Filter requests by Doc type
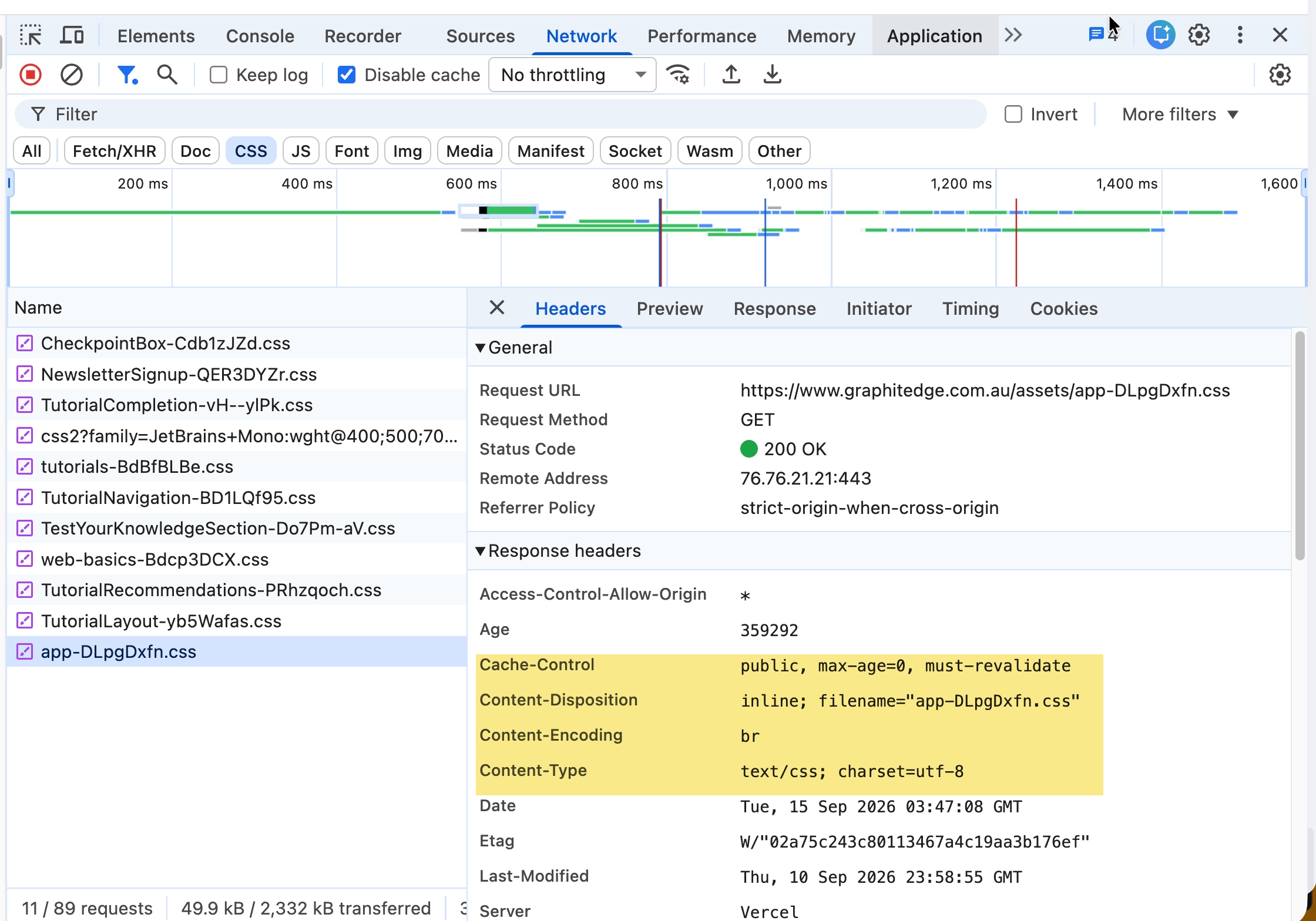 coord(196,151)
